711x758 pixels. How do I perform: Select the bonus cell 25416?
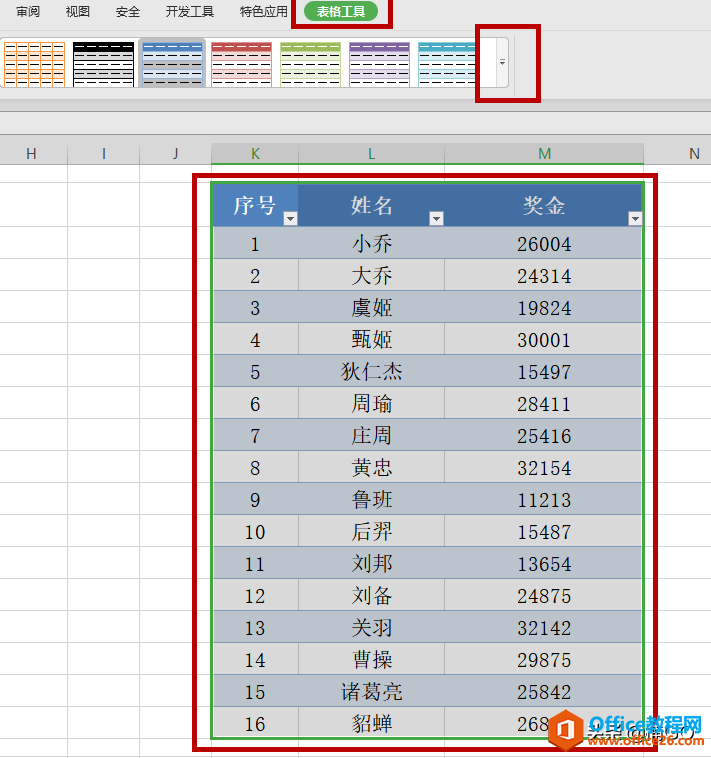(544, 435)
